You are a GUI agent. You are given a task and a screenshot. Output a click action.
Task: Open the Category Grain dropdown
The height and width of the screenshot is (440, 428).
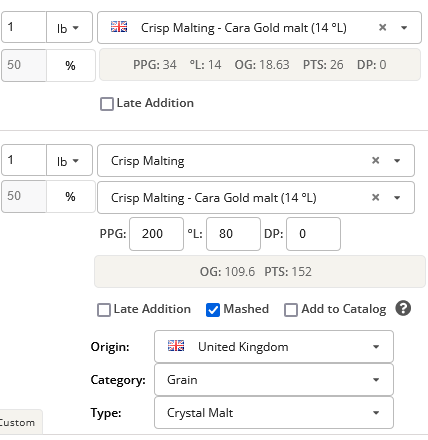(x=274, y=380)
